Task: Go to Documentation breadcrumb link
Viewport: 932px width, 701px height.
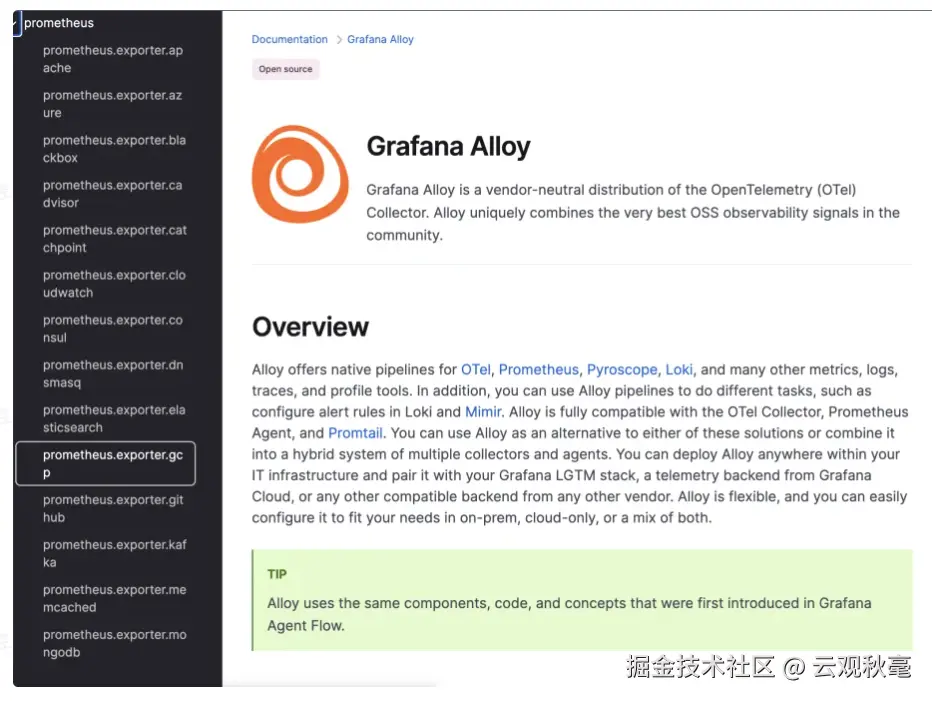Action: tap(289, 39)
